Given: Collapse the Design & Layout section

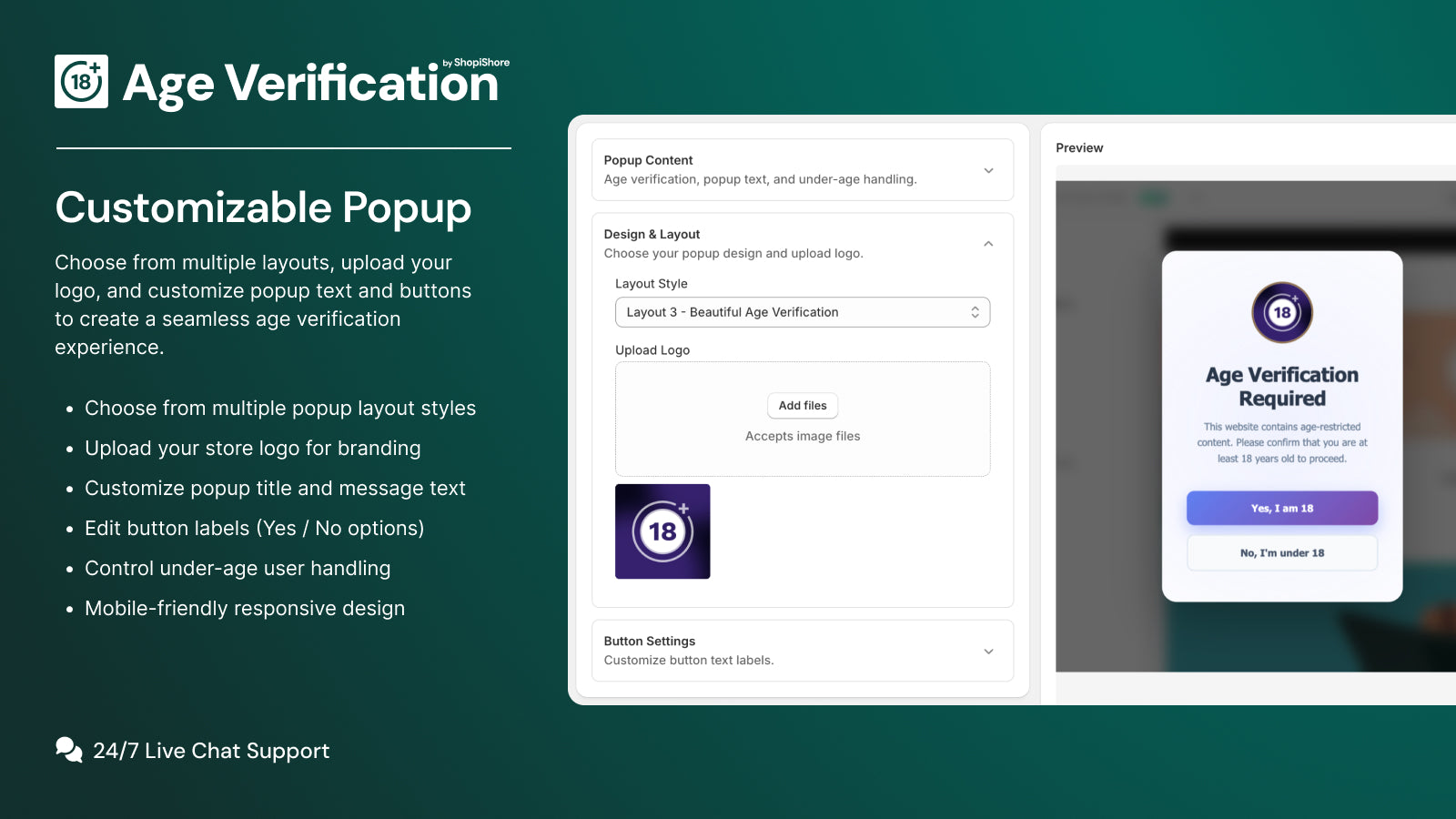Looking at the screenshot, I should click(988, 244).
